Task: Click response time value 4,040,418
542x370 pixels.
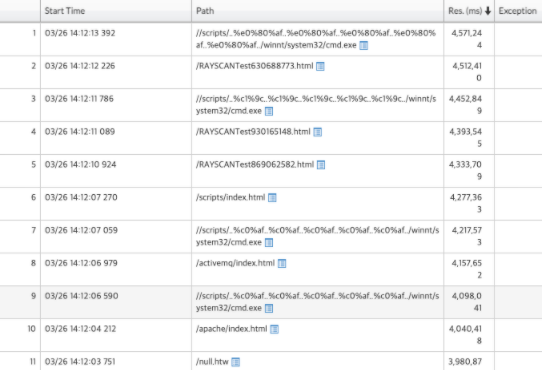Action: (466, 335)
